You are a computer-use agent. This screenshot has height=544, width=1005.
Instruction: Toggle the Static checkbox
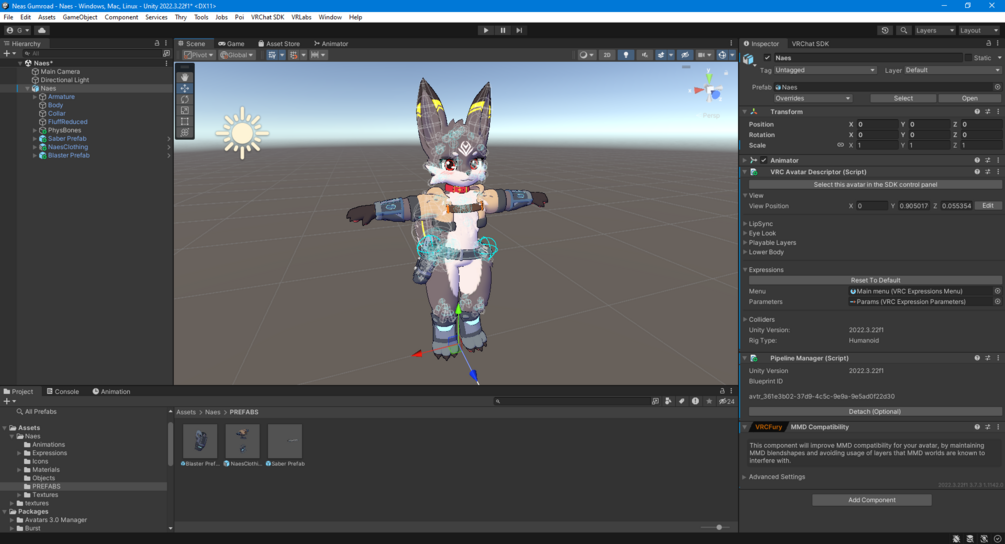[968, 58]
